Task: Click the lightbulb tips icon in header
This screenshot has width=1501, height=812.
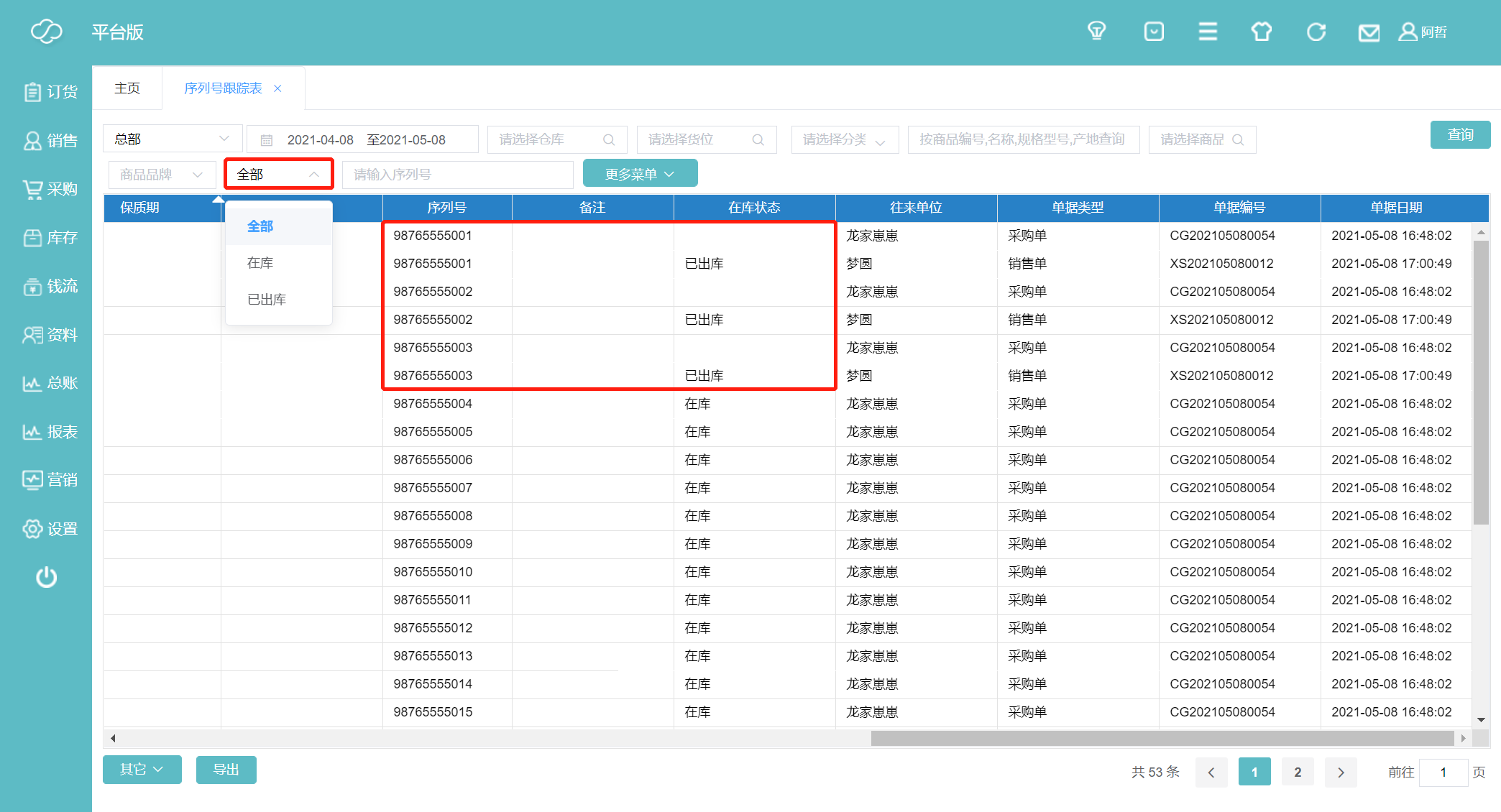Action: [1096, 32]
